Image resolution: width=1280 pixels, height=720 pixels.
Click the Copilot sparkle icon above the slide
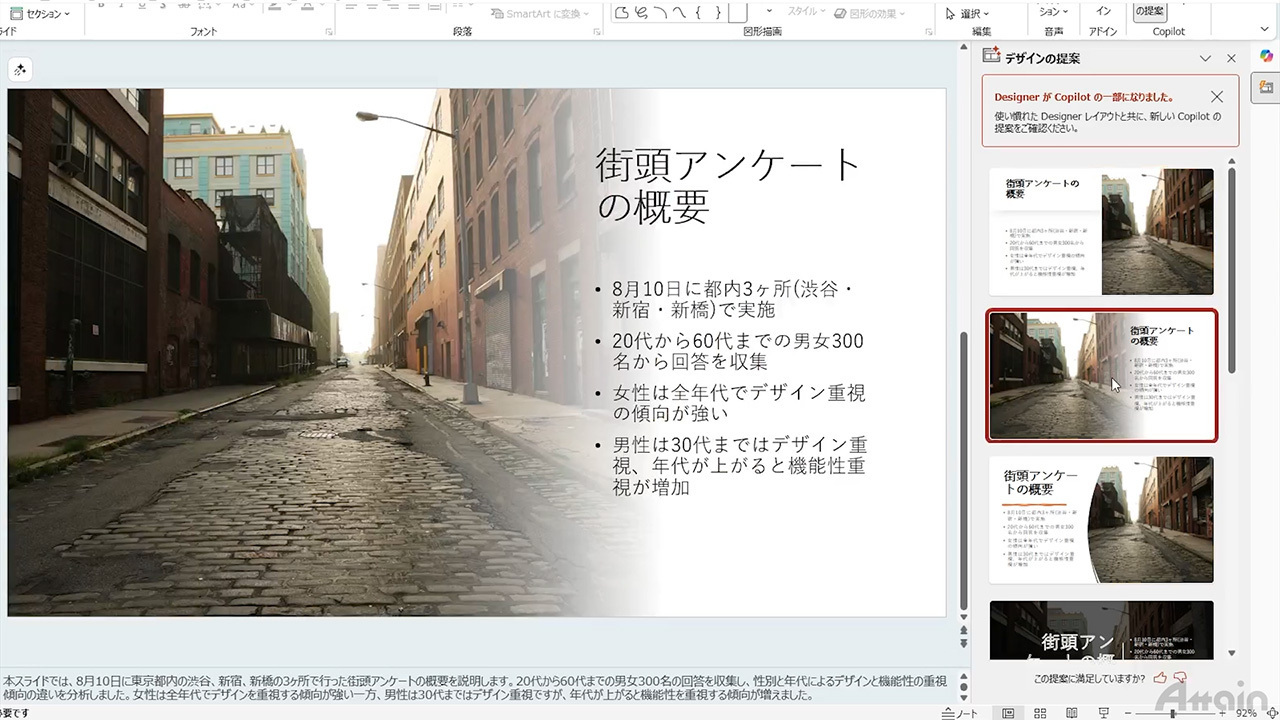[x=20, y=70]
